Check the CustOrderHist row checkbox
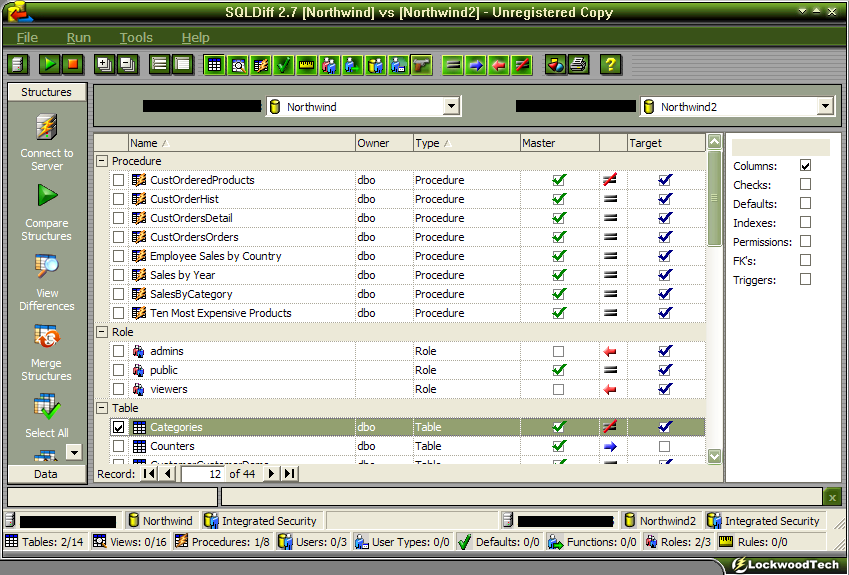 tap(119, 199)
